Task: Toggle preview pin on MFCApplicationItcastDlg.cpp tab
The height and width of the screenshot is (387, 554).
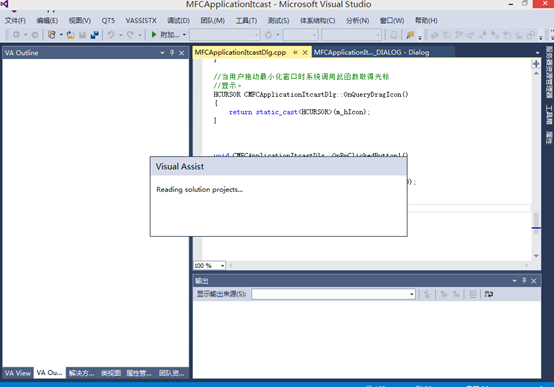Action: [x=295, y=52]
